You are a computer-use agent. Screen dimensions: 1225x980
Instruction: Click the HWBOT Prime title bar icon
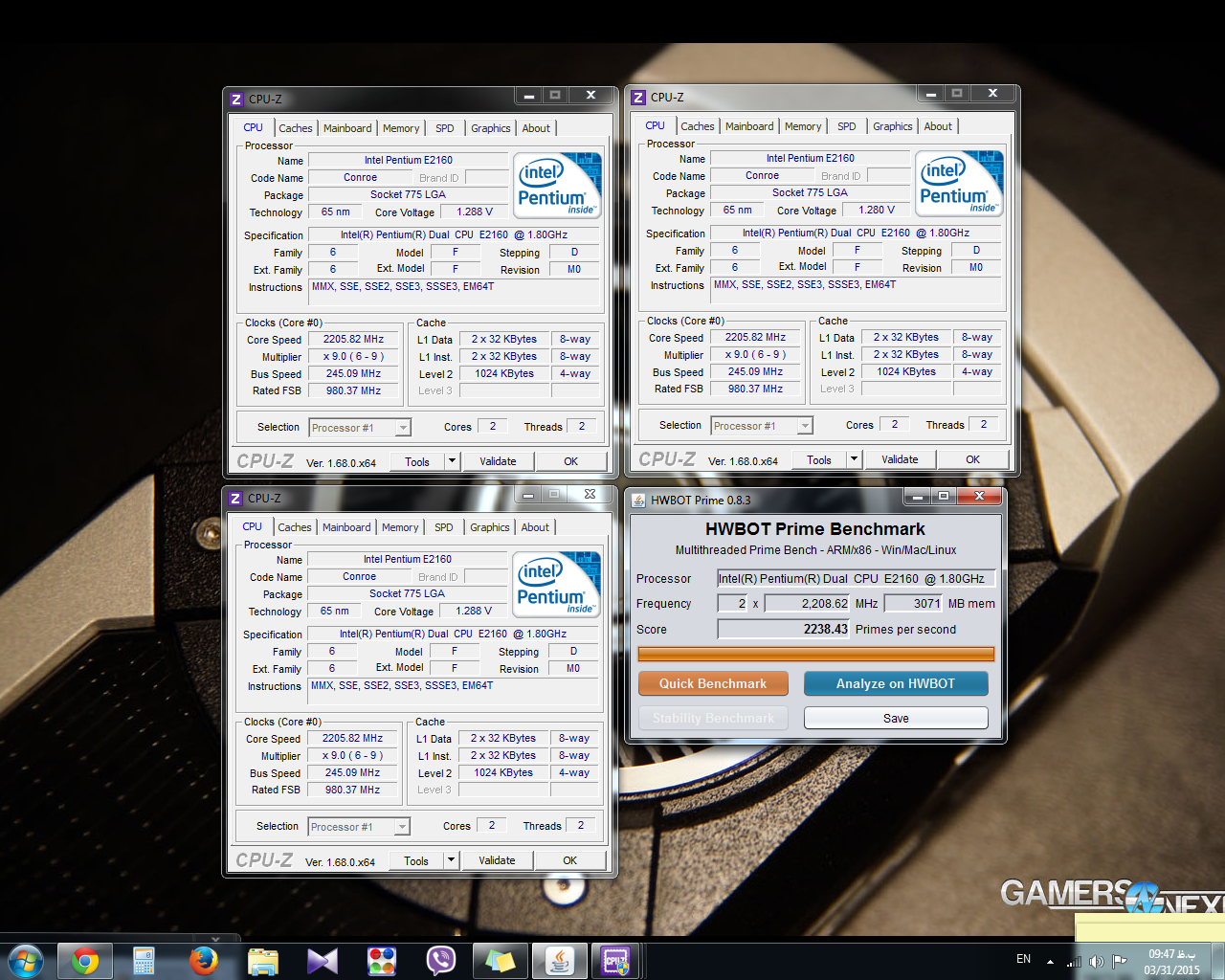coord(638,500)
